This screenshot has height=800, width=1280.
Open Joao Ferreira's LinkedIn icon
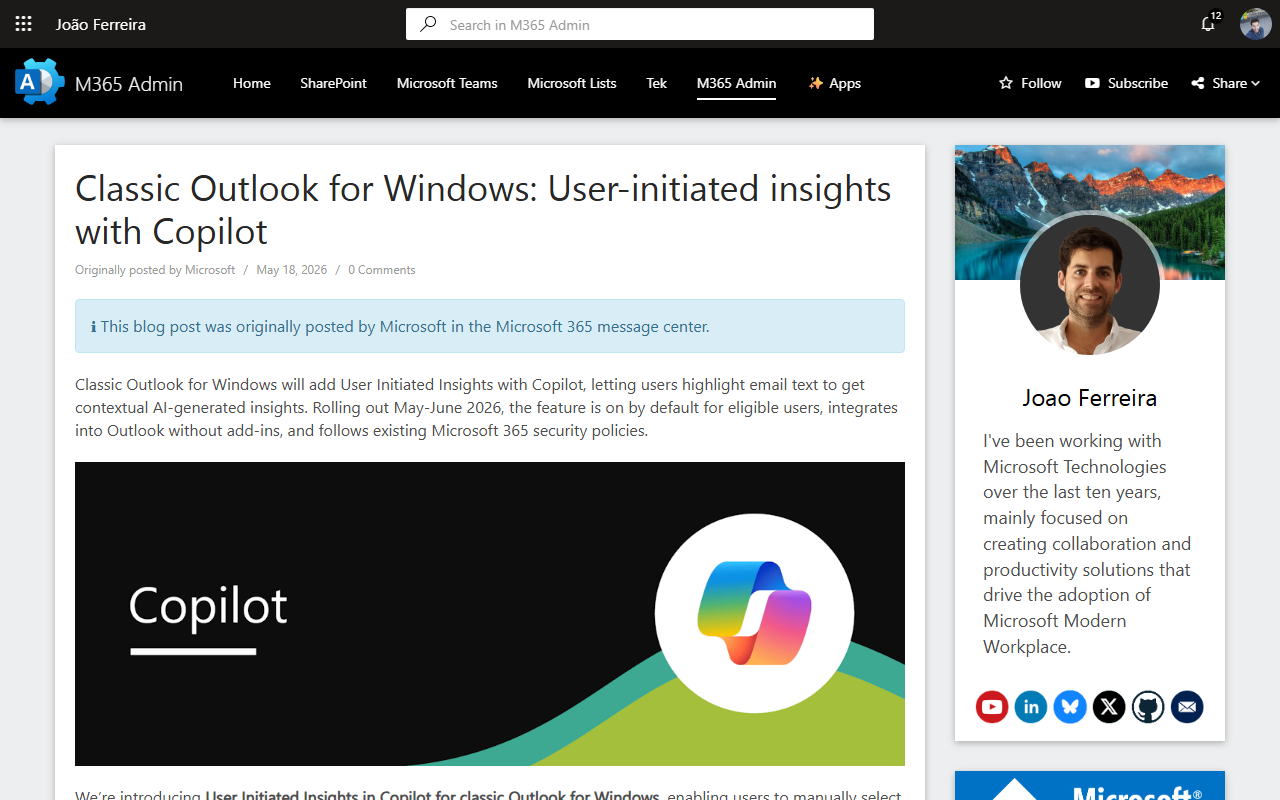[1031, 707]
